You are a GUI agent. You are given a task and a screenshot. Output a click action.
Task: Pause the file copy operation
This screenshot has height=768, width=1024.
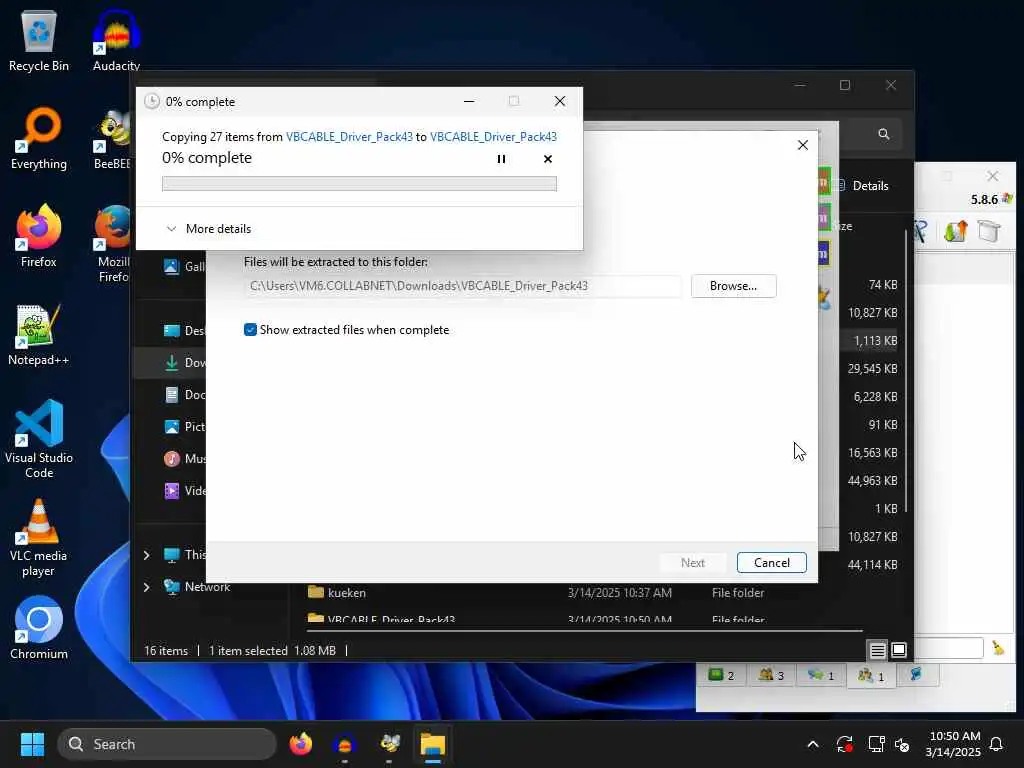501,159
